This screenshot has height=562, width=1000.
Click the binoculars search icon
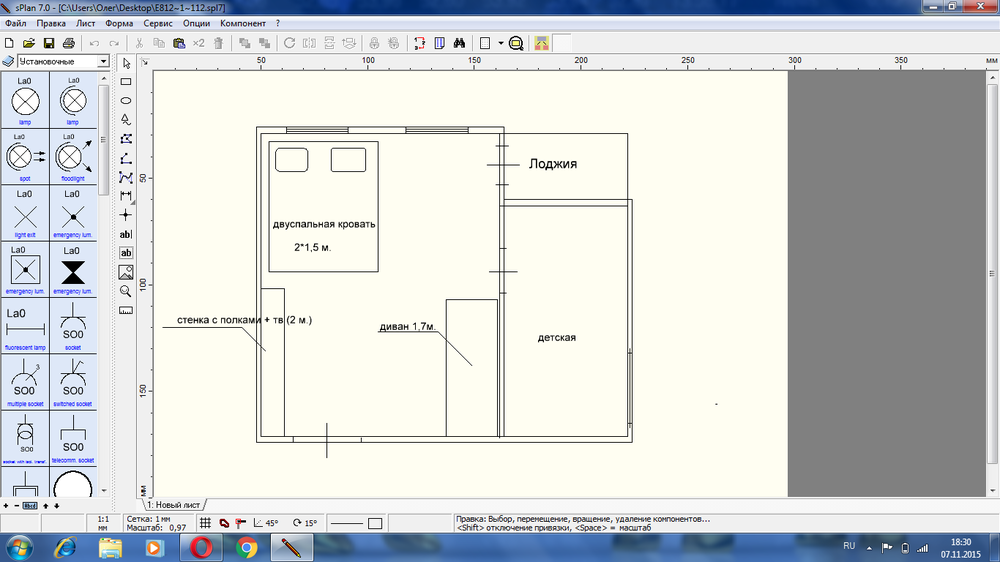(x=460, y=43)
